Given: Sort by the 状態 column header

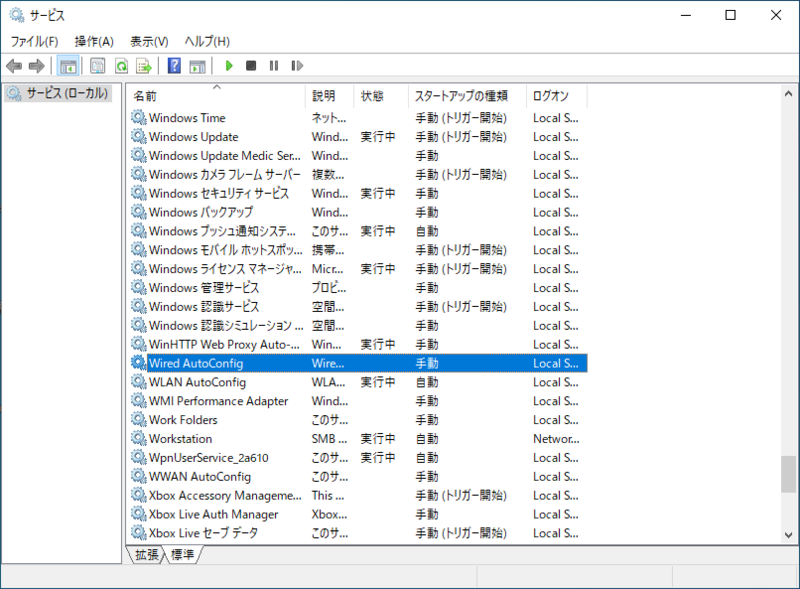Looking at the screenshot, I should (x=381, y=96).
